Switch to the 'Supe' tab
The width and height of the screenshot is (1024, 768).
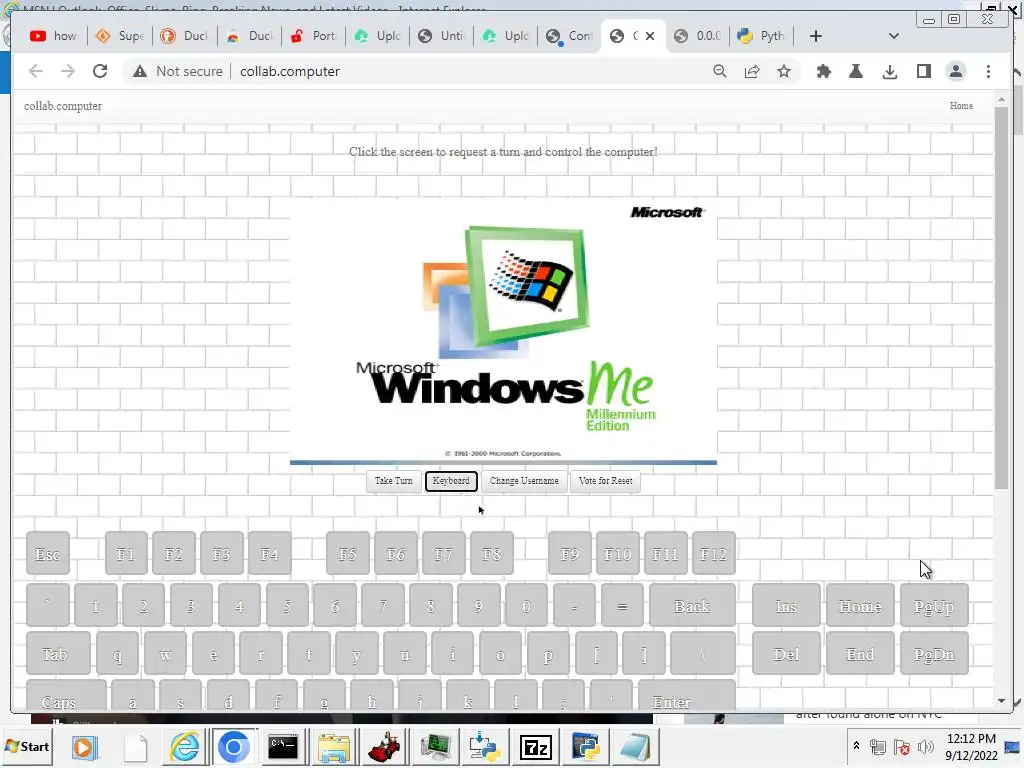tap(120, 36)
